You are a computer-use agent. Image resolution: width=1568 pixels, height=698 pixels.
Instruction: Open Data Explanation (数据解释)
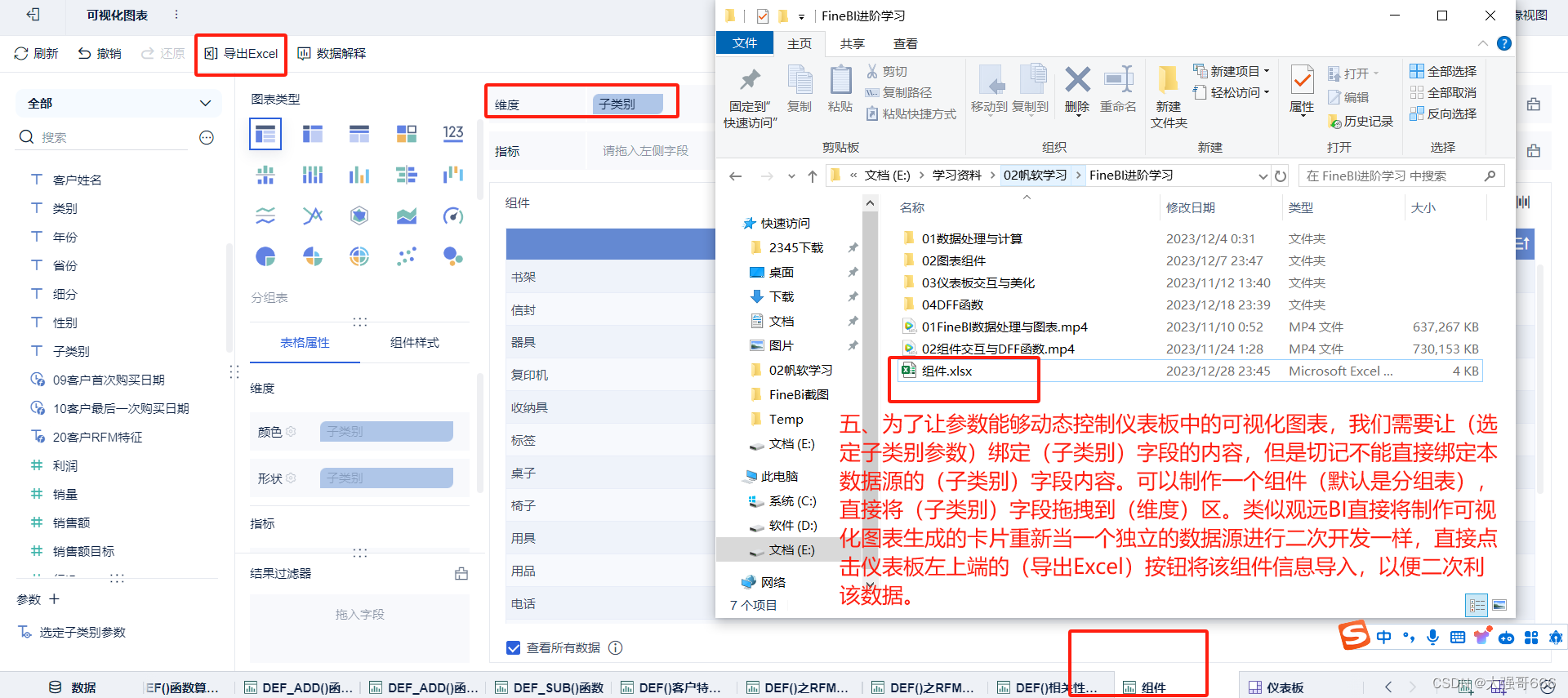click(x=332, y=53)
